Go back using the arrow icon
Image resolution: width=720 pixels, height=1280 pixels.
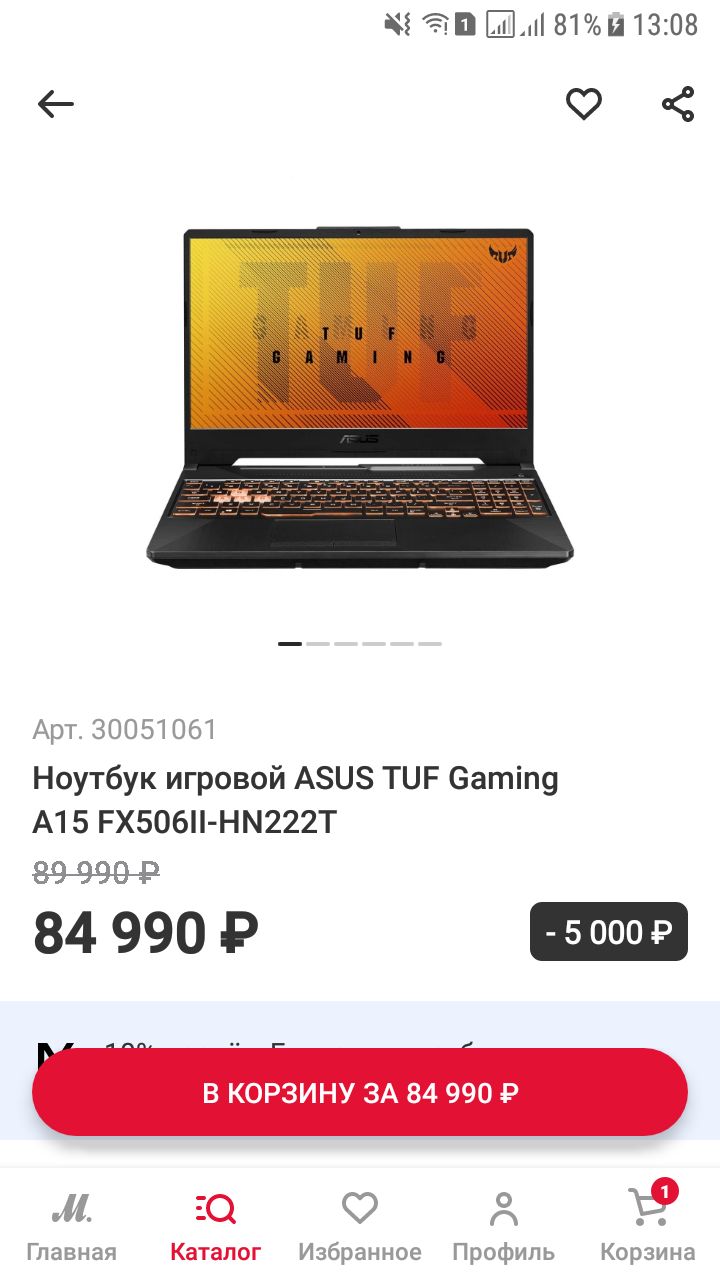pyautogui.click(x=56, y=104)
